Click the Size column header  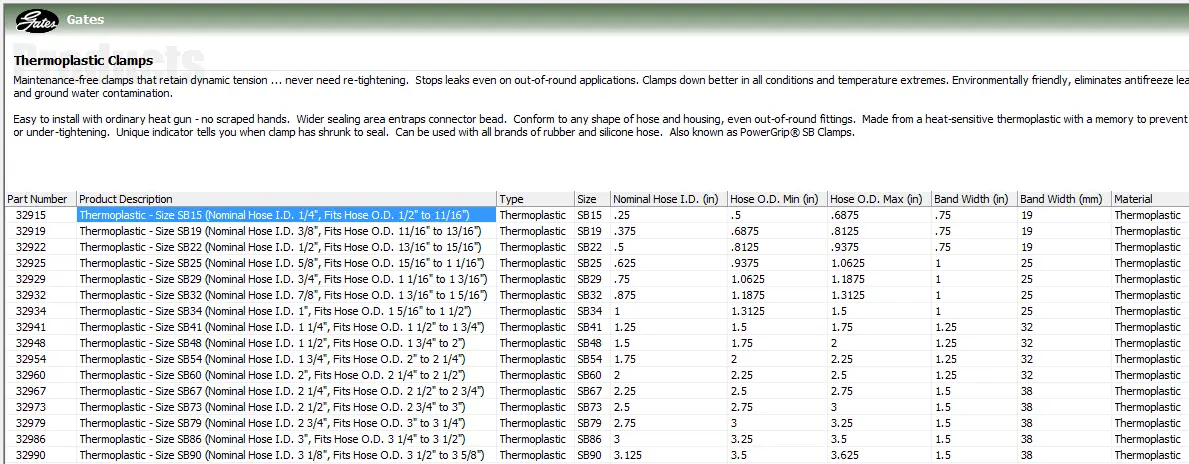click(592, 199)
